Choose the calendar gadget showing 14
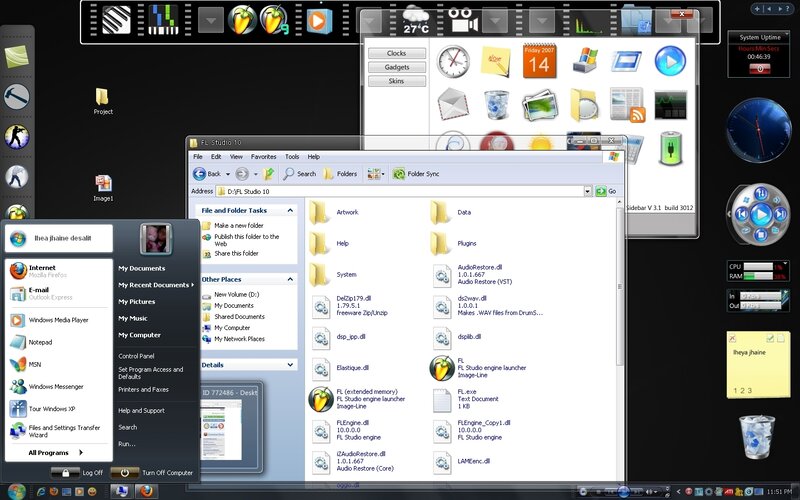 coord(539,61)
